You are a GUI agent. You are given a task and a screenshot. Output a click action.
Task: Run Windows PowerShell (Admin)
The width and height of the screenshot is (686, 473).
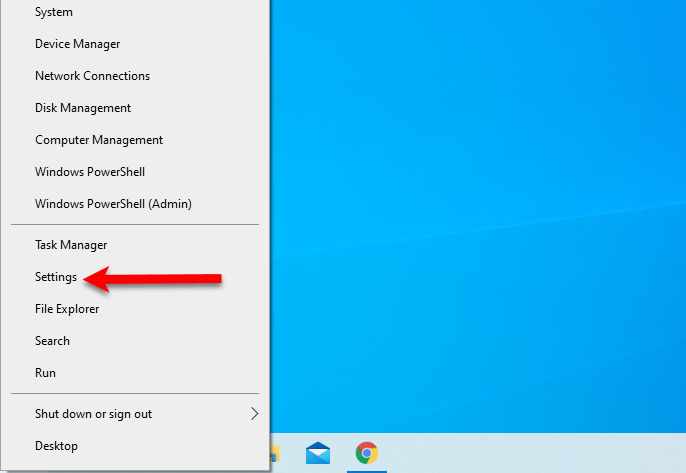(x=113, y=204)
